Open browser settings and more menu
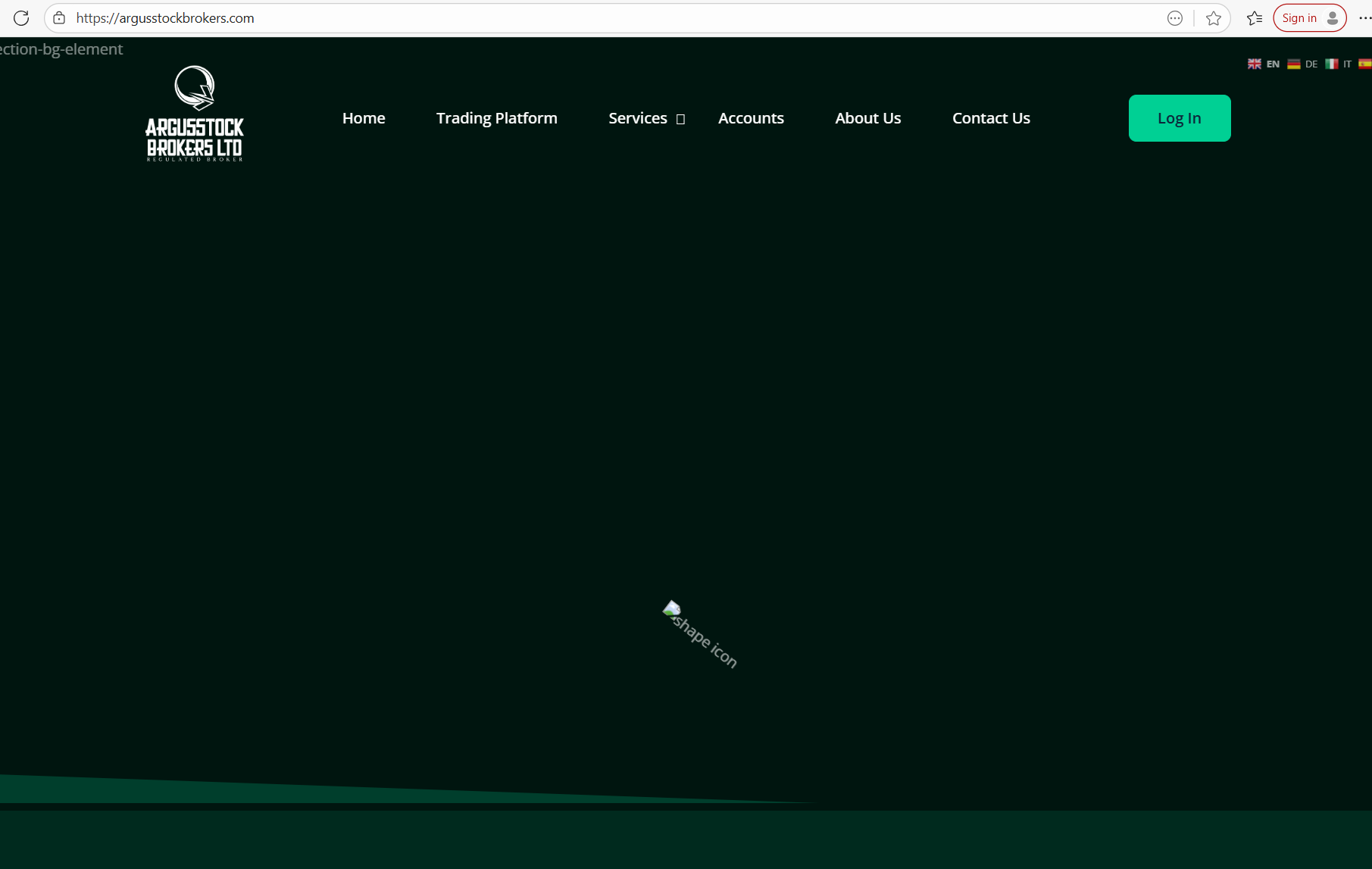1372x869 pixels. (x=1364, y=18)
